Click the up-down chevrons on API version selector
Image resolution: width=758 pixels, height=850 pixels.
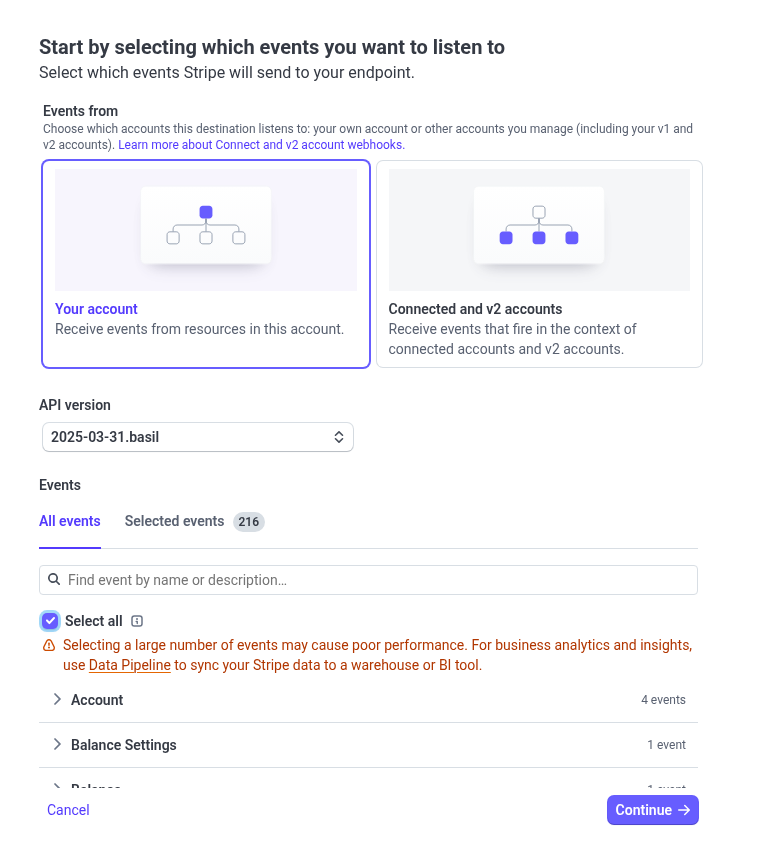(x=339, y=437)
